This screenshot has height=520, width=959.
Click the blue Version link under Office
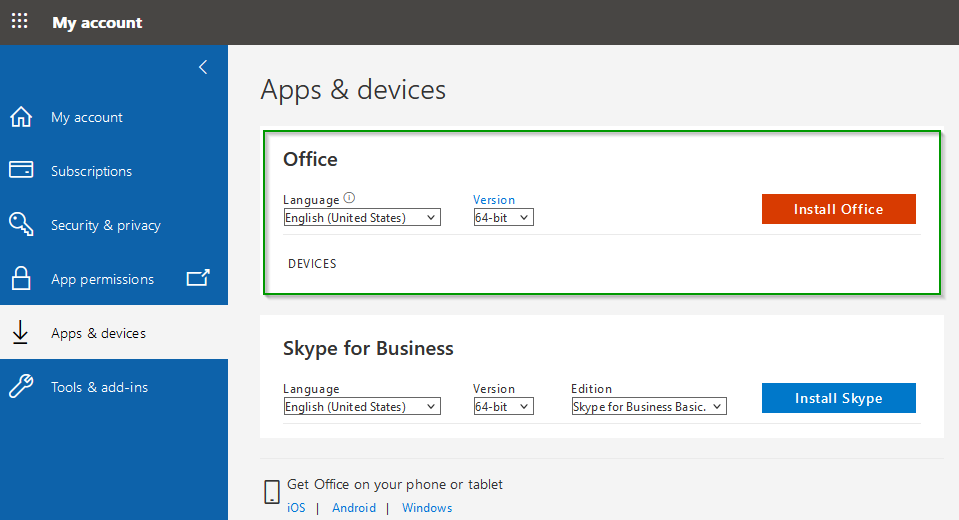(494, 199)
